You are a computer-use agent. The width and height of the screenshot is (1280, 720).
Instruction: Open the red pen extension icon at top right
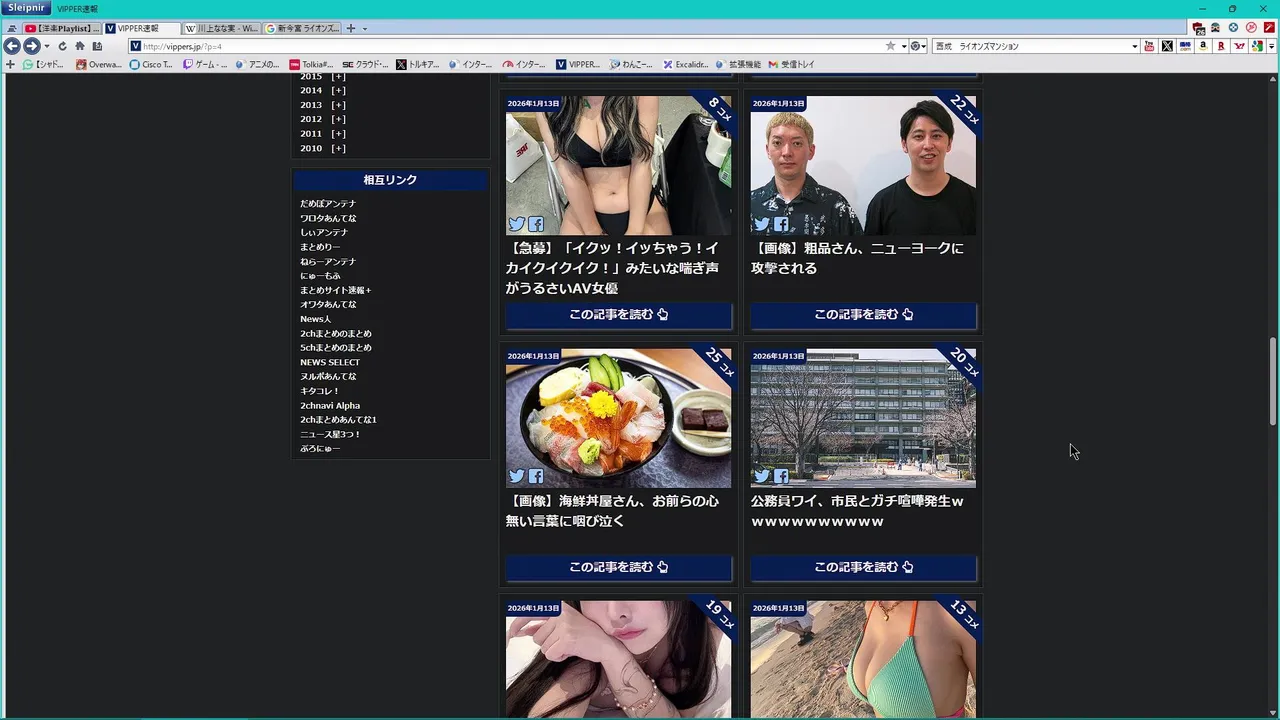[1269, 27]
